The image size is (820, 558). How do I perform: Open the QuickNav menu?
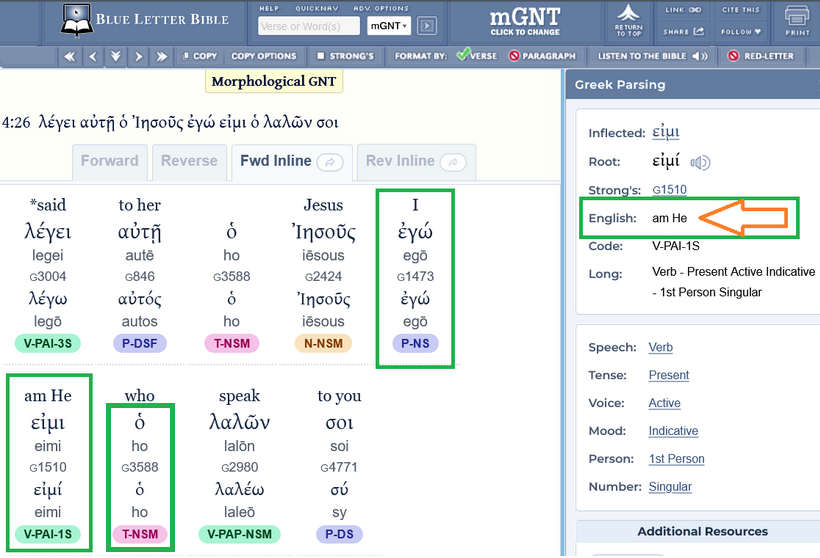(316, 8)
